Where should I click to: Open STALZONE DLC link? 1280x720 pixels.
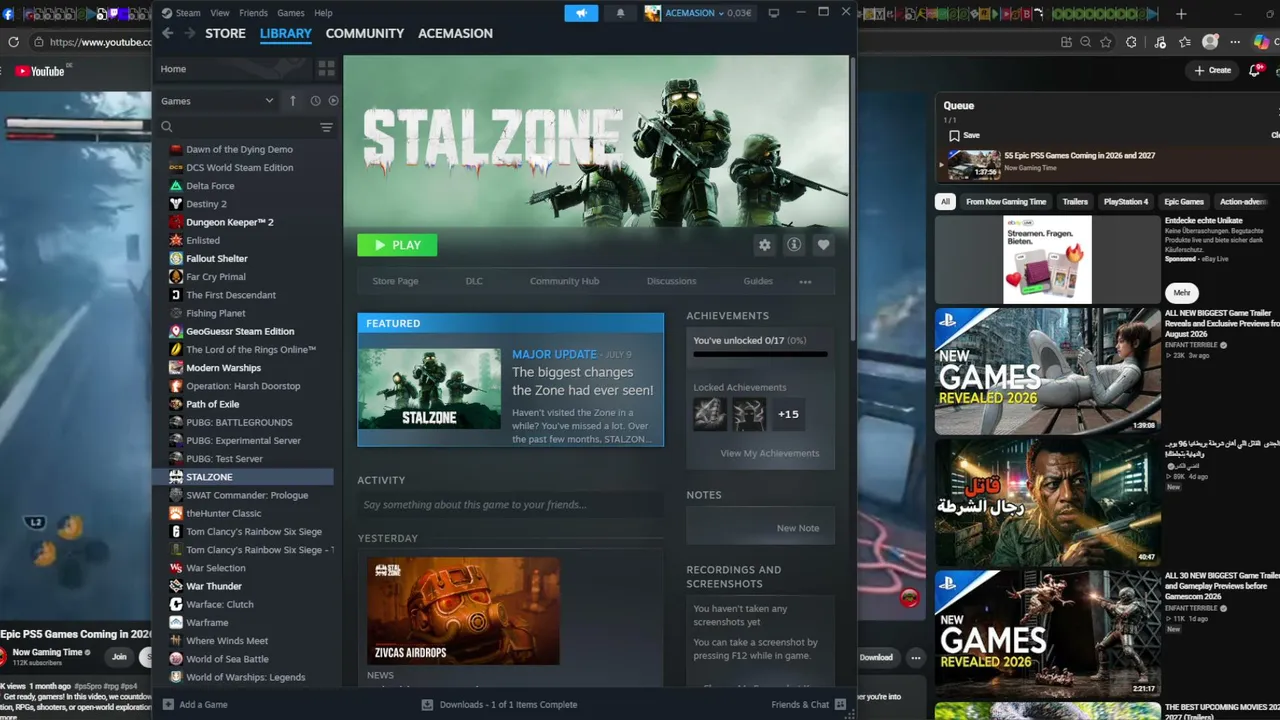474,281
